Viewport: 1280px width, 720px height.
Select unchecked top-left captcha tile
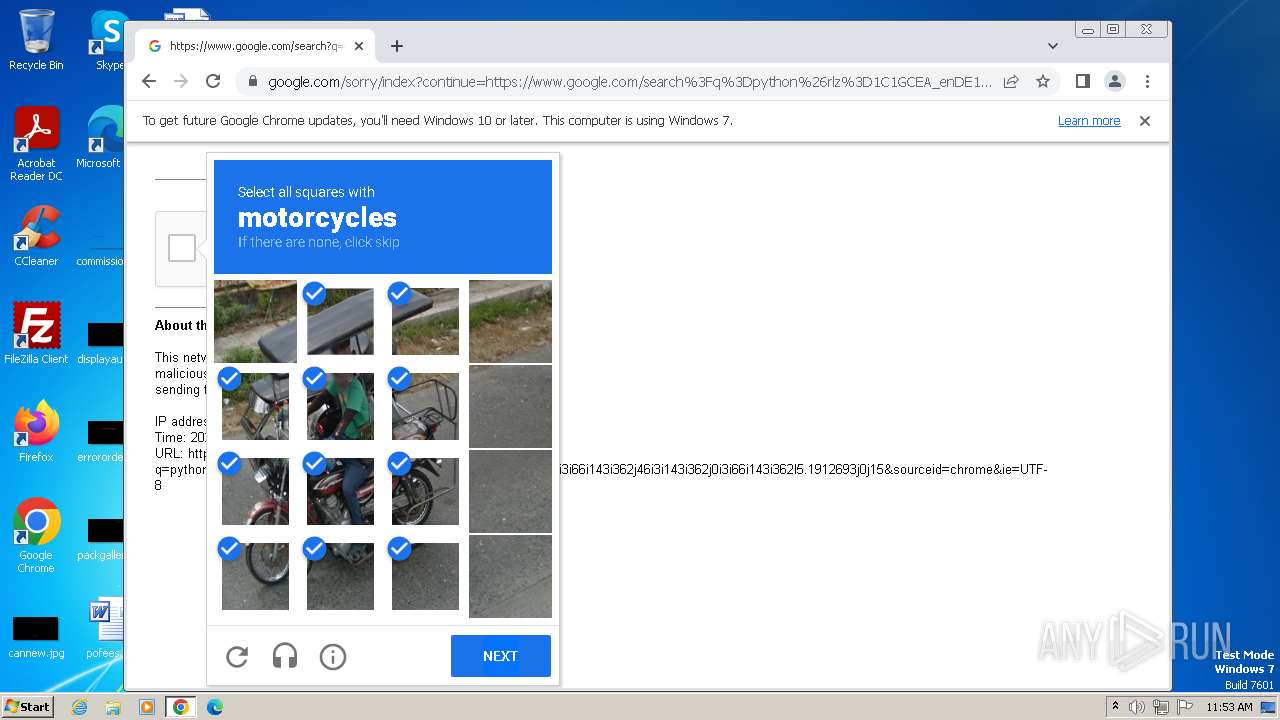click(255, 321)
